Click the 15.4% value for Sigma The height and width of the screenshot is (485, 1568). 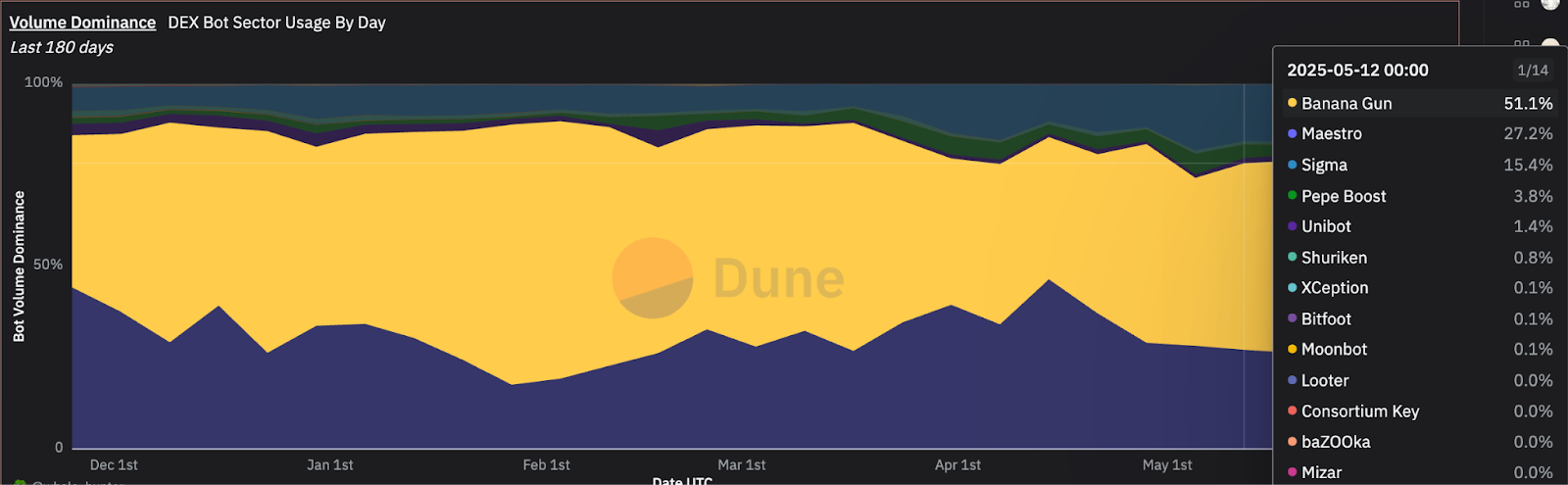pyautogui.click(x=1528, y=165)
